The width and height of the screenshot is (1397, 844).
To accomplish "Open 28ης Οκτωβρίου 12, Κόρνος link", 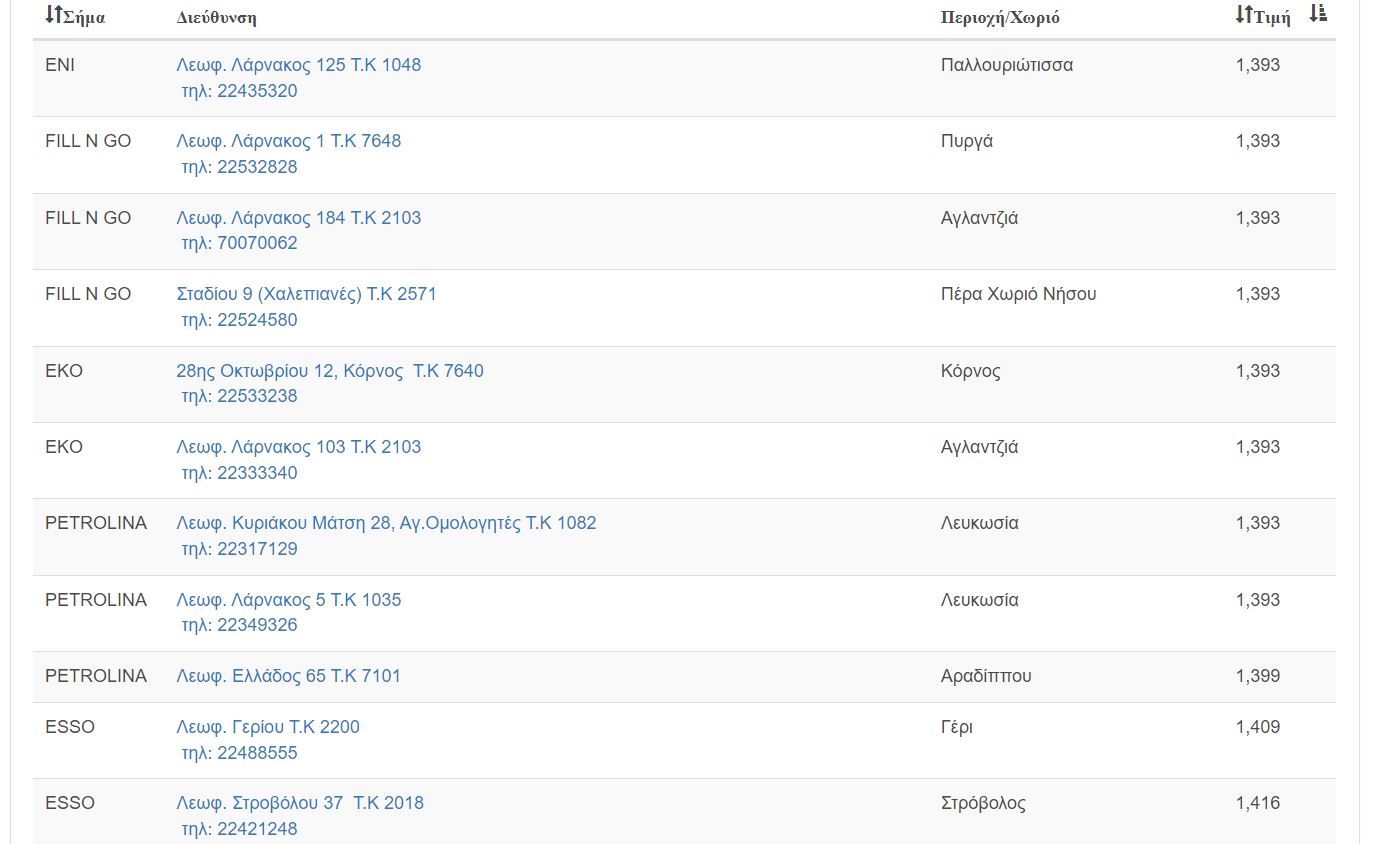I will click(329, 371).
